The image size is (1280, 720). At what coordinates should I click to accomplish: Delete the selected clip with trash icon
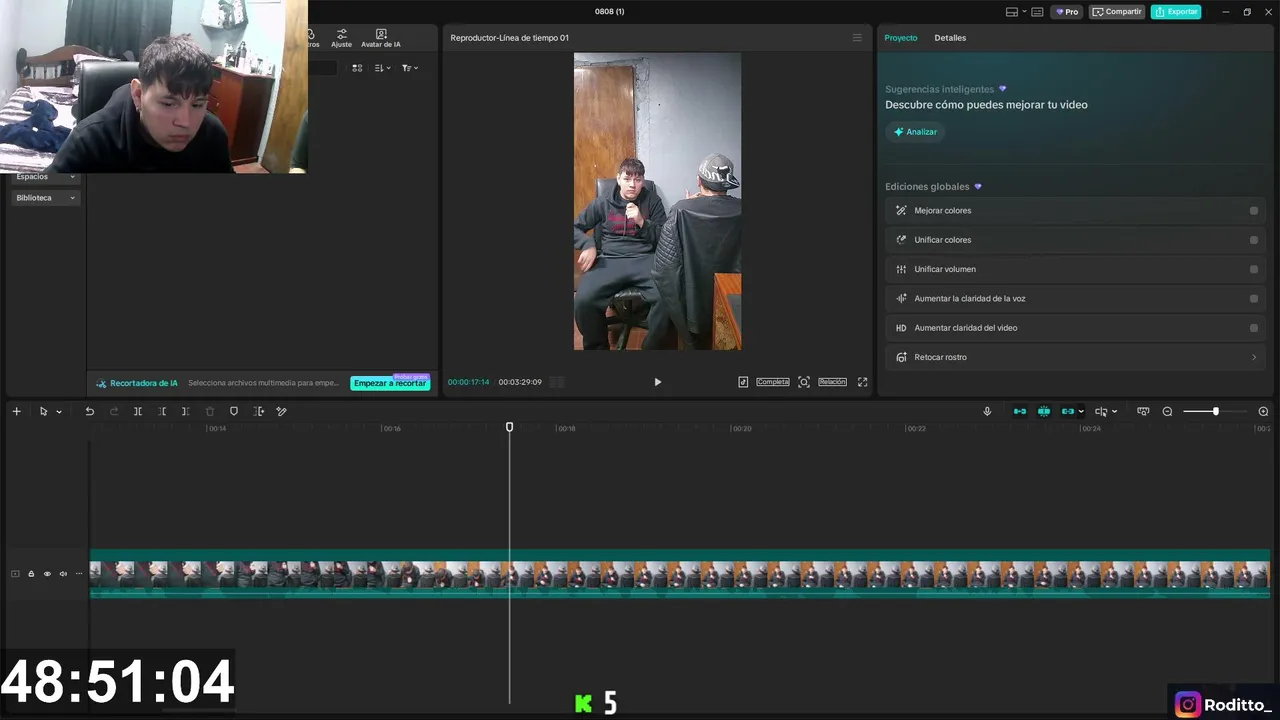coord(210,411)
